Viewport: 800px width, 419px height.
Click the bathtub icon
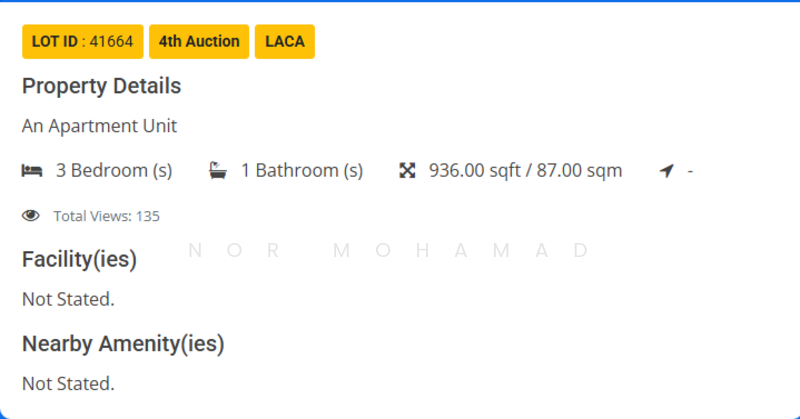217,171
